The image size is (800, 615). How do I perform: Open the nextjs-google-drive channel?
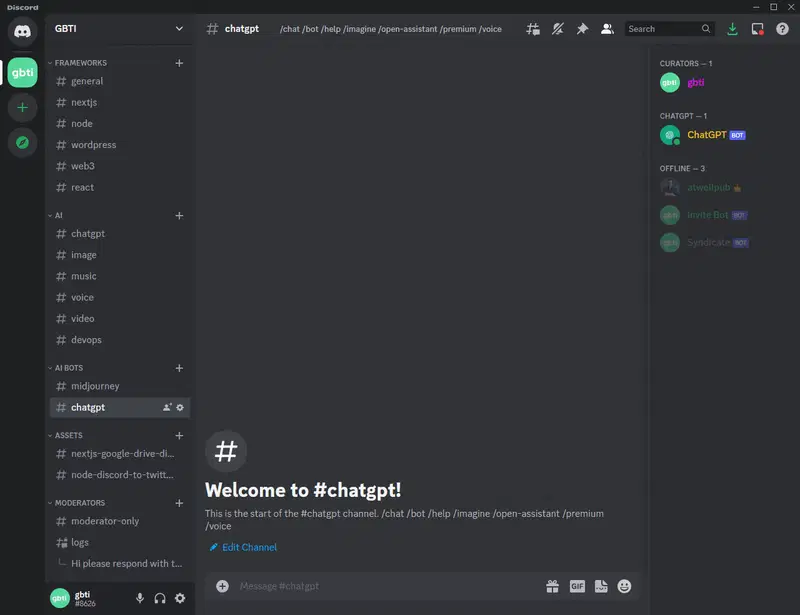120,454
